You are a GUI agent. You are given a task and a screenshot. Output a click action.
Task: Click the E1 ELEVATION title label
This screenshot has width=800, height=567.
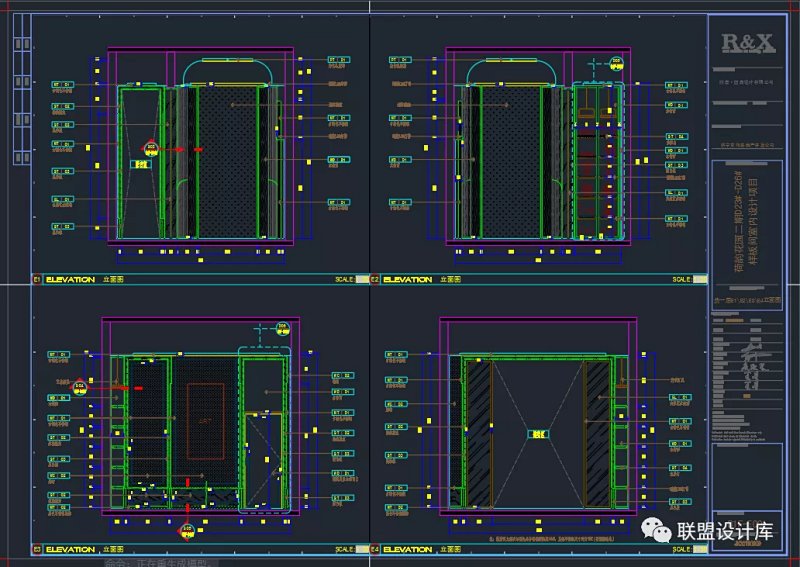[x=72, y=280]
